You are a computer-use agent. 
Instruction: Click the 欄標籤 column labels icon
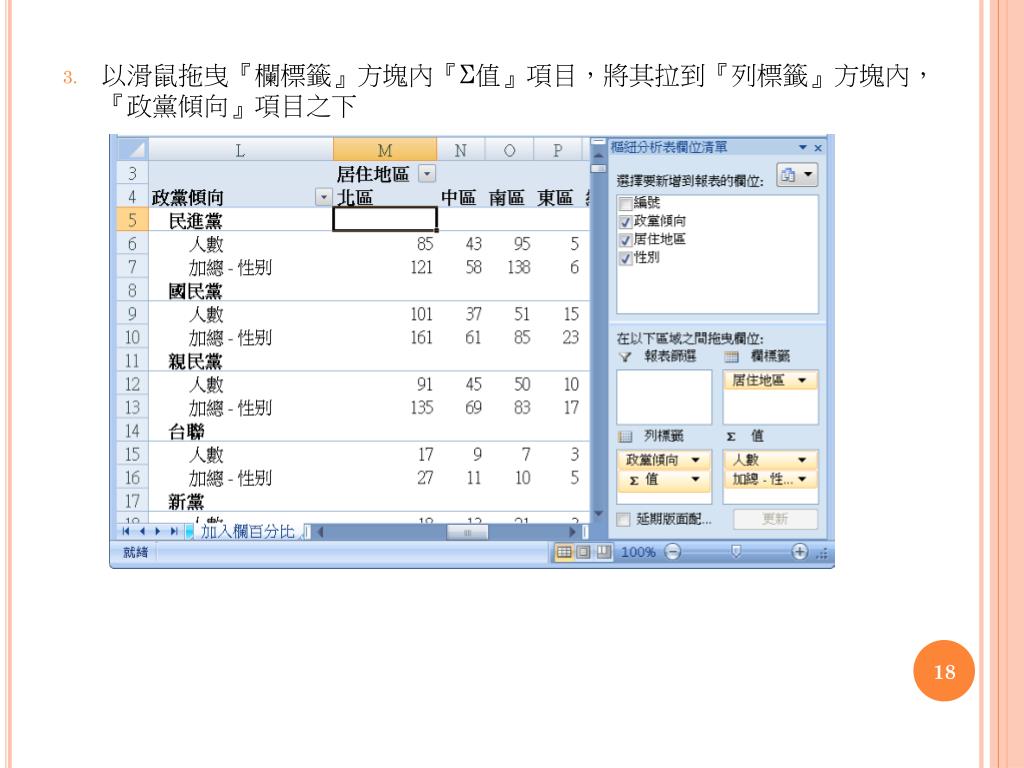click(731, 357)
